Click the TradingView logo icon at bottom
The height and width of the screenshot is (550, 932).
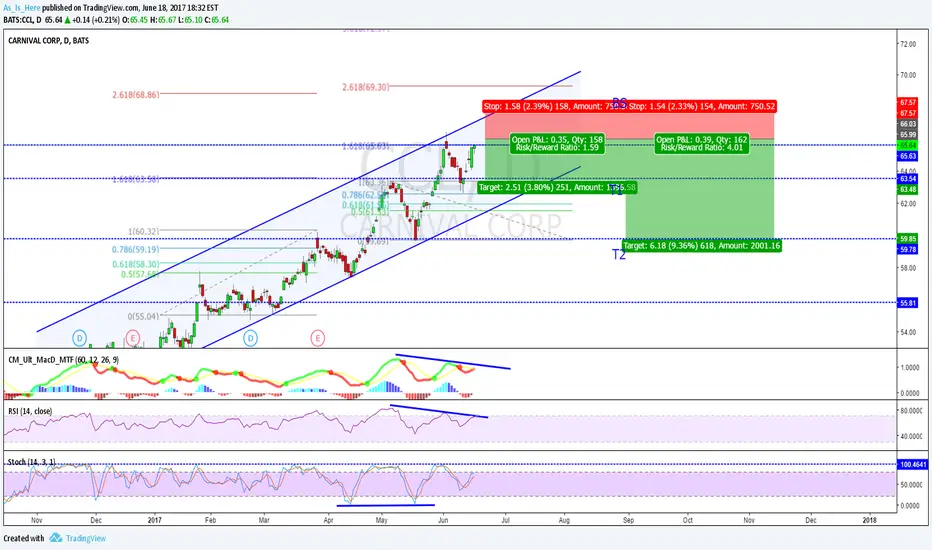[x=56, y=538]
